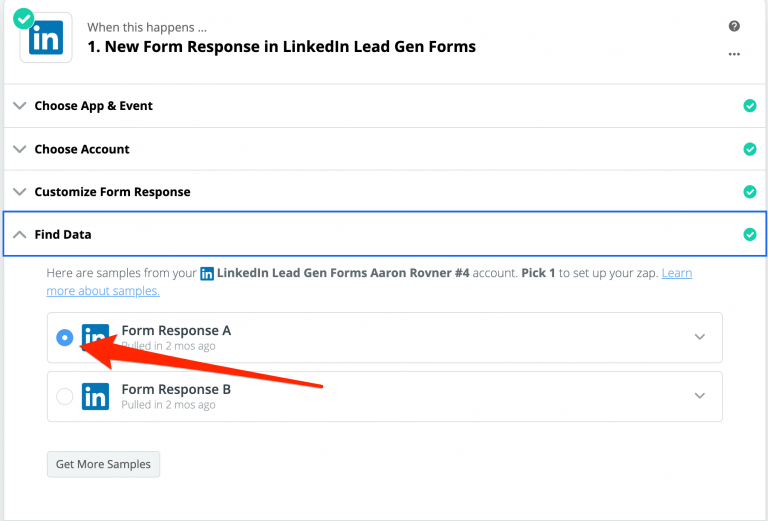768x521 pixels.
Task: Click the LinkedIn app icon in step header
Action: coord(46,38)
